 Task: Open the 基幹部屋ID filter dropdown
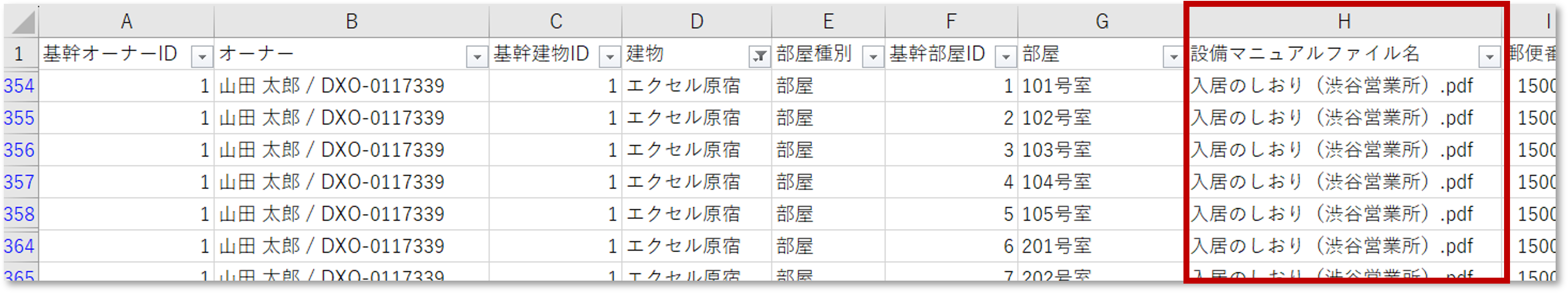[1006, 57]
